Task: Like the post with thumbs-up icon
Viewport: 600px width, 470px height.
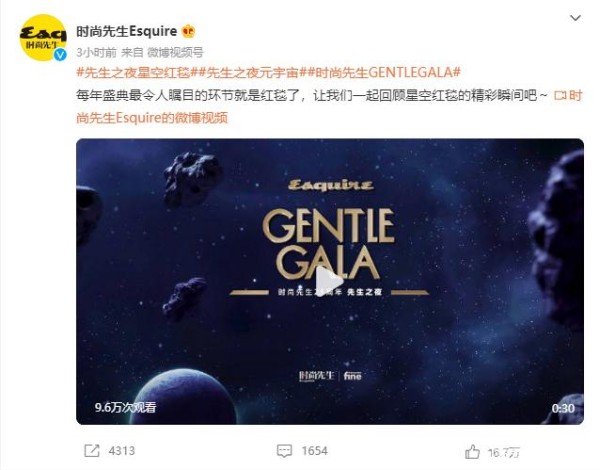Action: pos(472,452)
